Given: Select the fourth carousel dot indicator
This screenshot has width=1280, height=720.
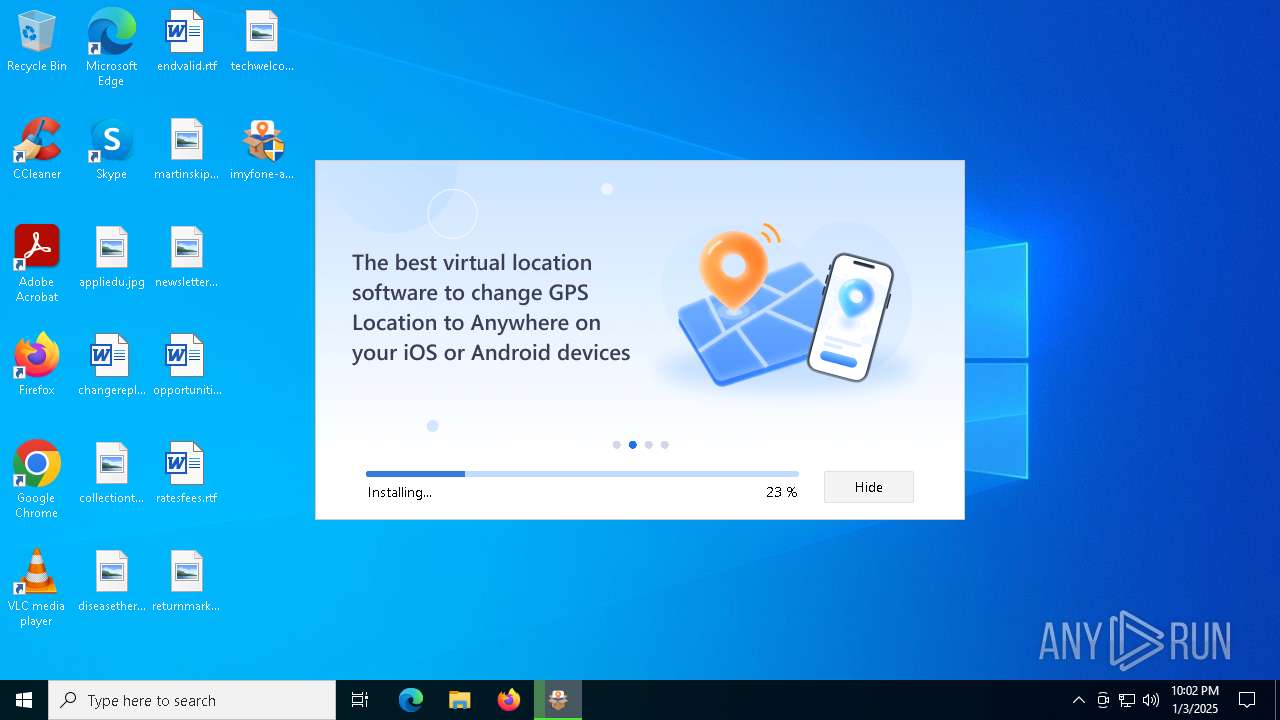Looking at the screenshot, I should click(x=664, y=445).
